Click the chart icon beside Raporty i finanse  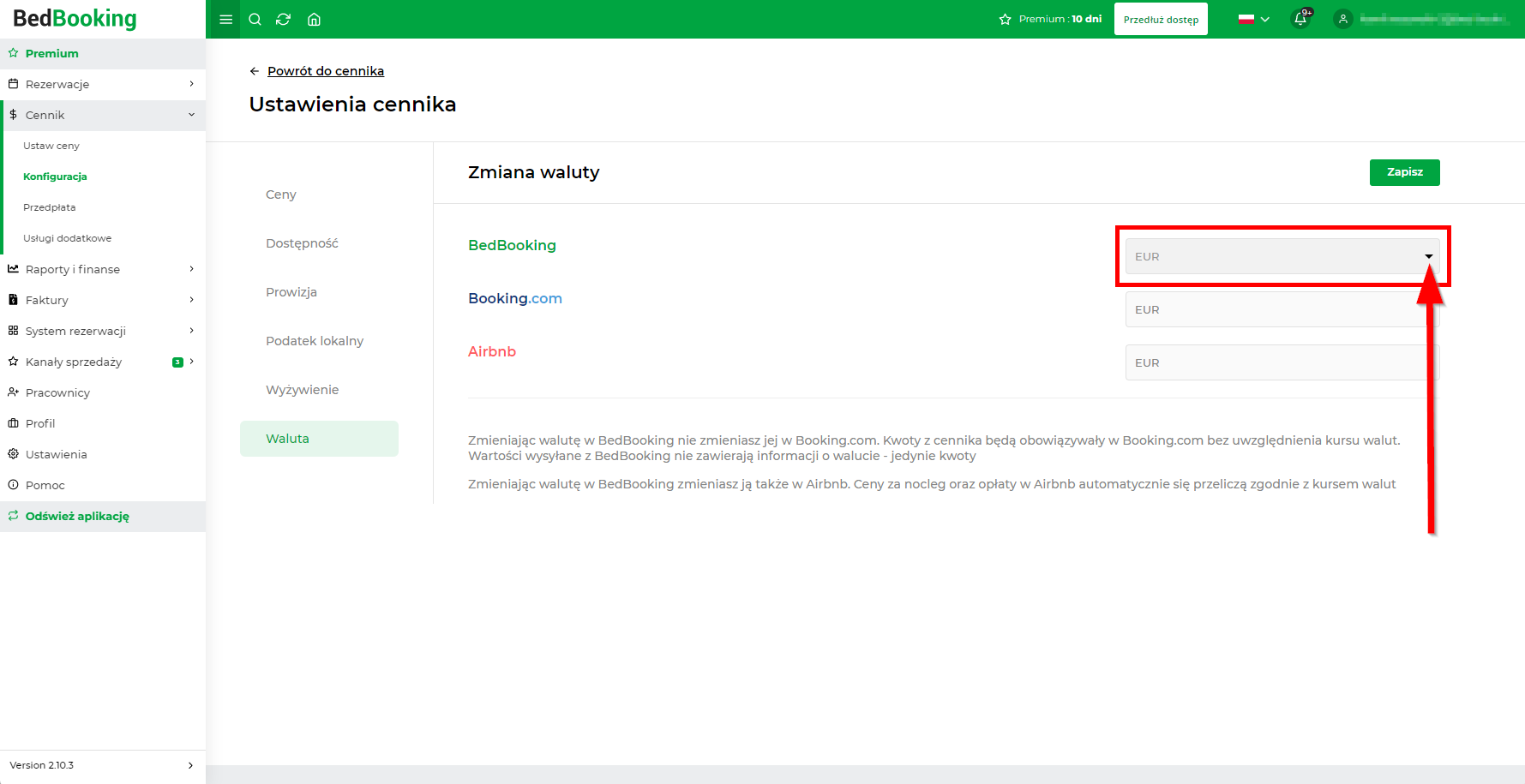tap(13, 269)
